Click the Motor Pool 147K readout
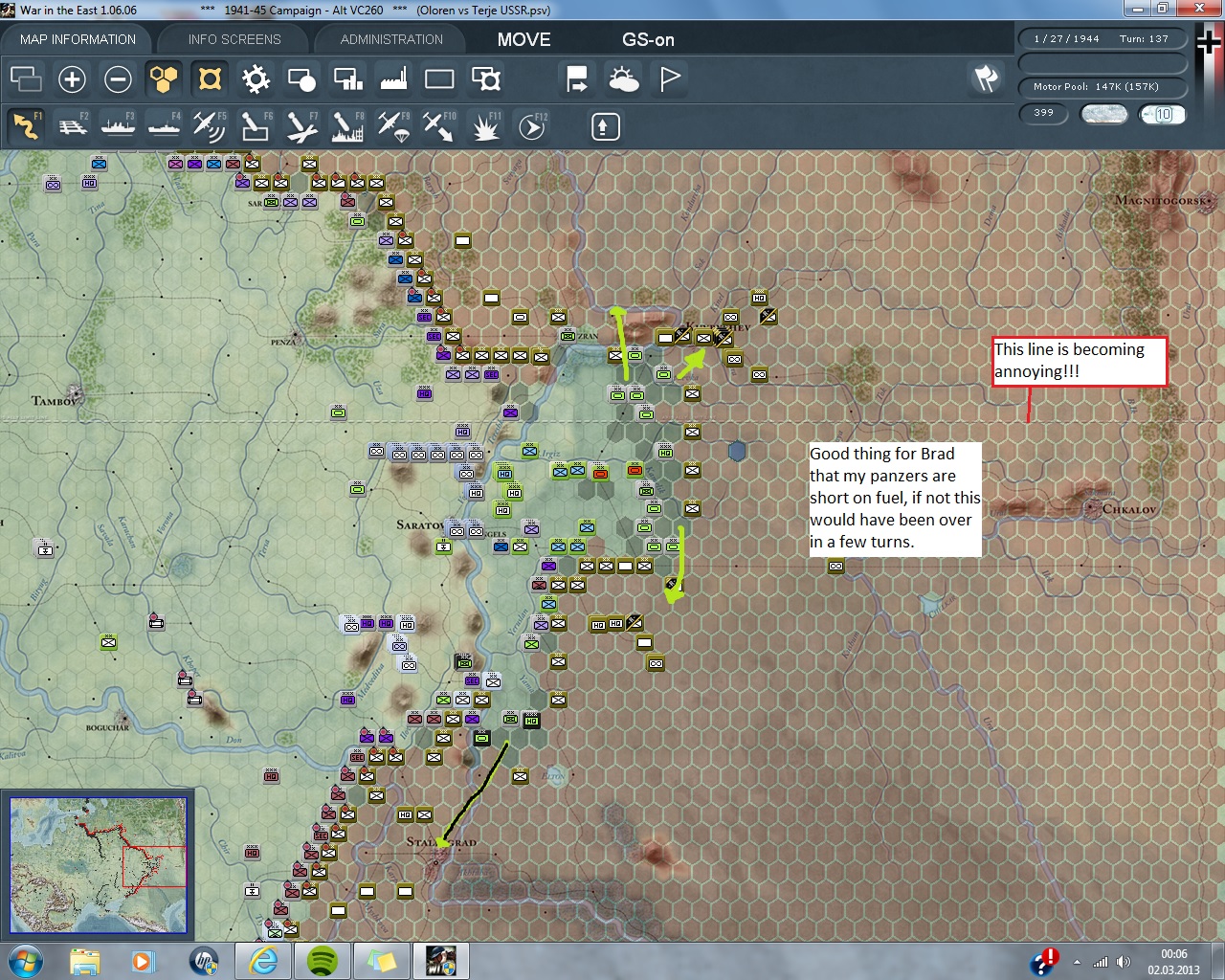Screen dimensions: 1225x980 [x=1102, y=87]
